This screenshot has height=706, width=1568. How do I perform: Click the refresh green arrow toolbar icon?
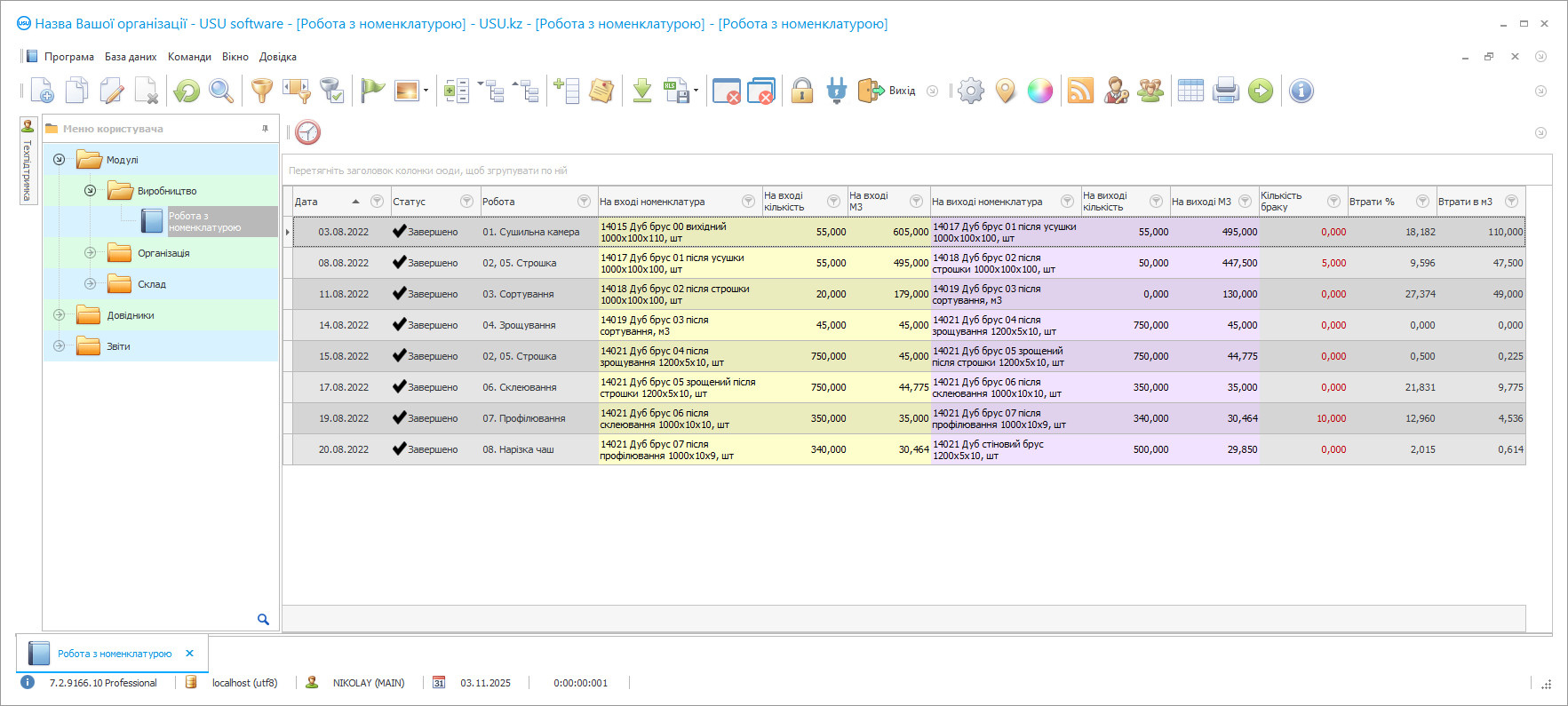(x=187, y=91)
